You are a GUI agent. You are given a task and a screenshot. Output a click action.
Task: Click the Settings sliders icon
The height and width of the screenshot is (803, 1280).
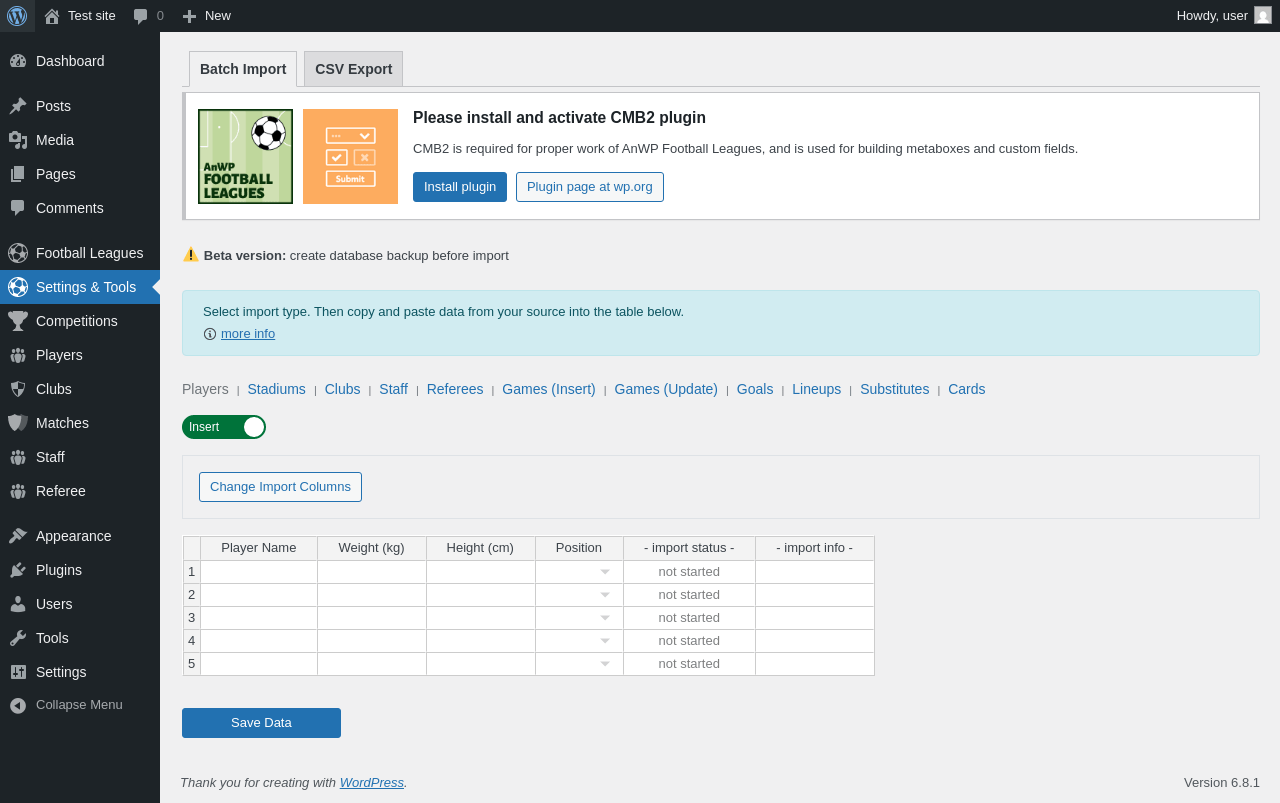coord(18,672)
